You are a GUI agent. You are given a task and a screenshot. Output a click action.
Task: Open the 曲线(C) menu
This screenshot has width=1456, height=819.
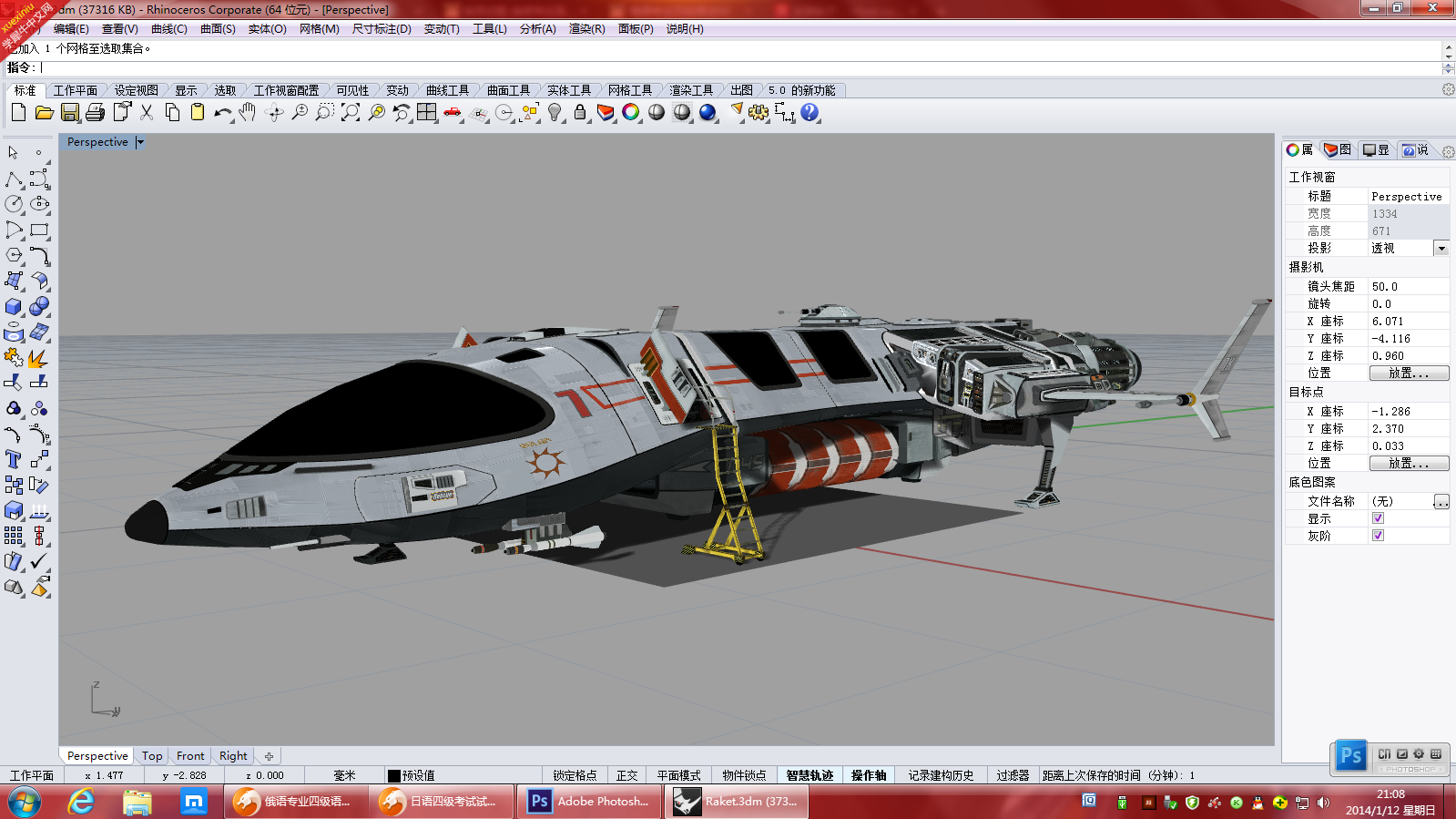point(168,29)
